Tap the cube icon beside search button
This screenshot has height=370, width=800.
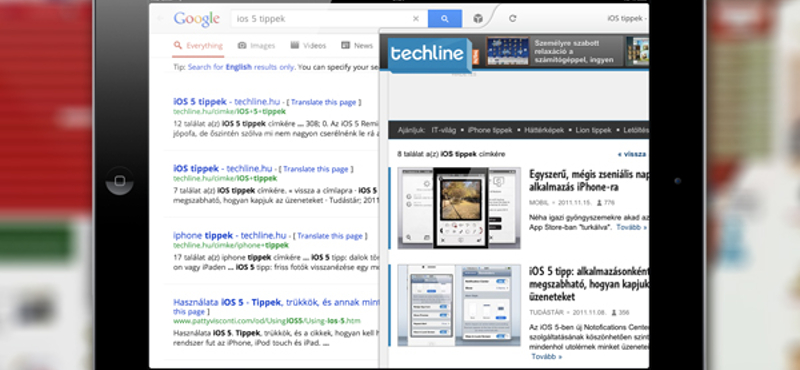click(x=478, y=19)
